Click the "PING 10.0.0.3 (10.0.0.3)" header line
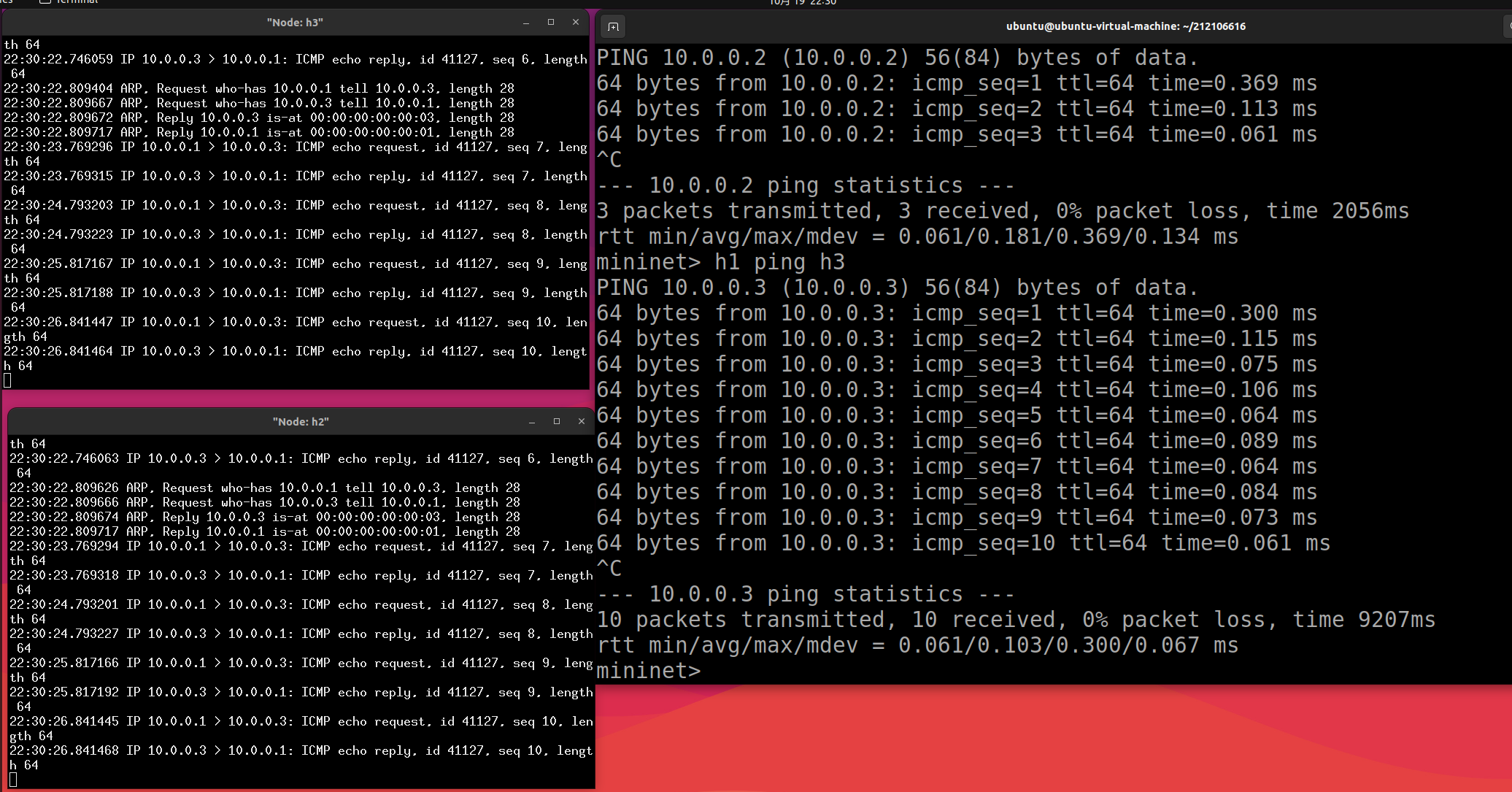The height and width of the screenshot is (792, 1512). point(898,288)
